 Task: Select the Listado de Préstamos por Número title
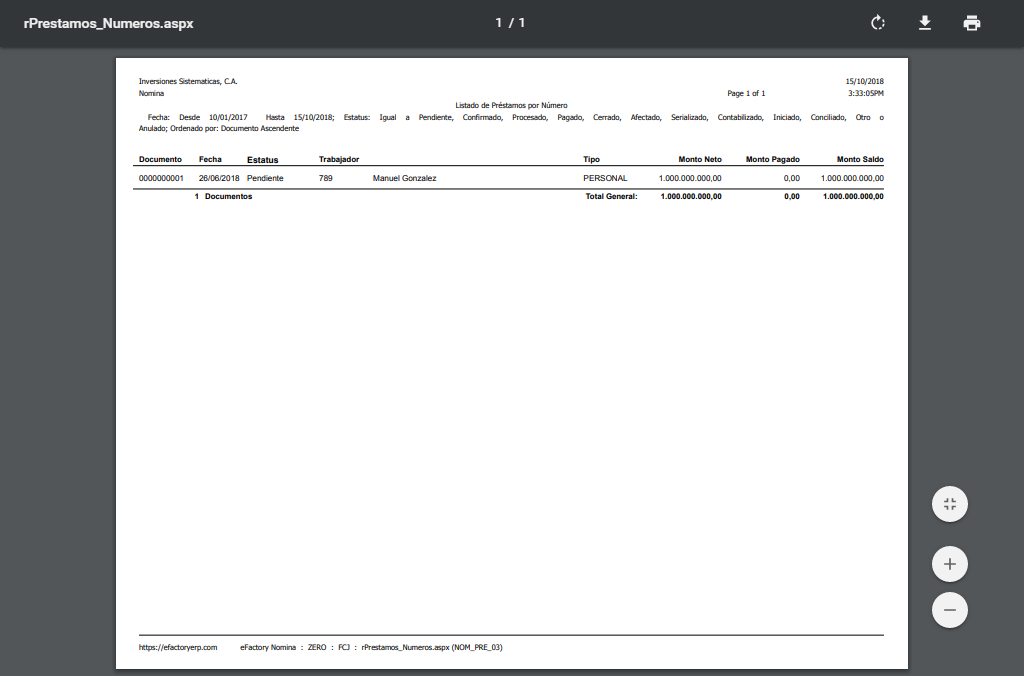click(511, 105)
